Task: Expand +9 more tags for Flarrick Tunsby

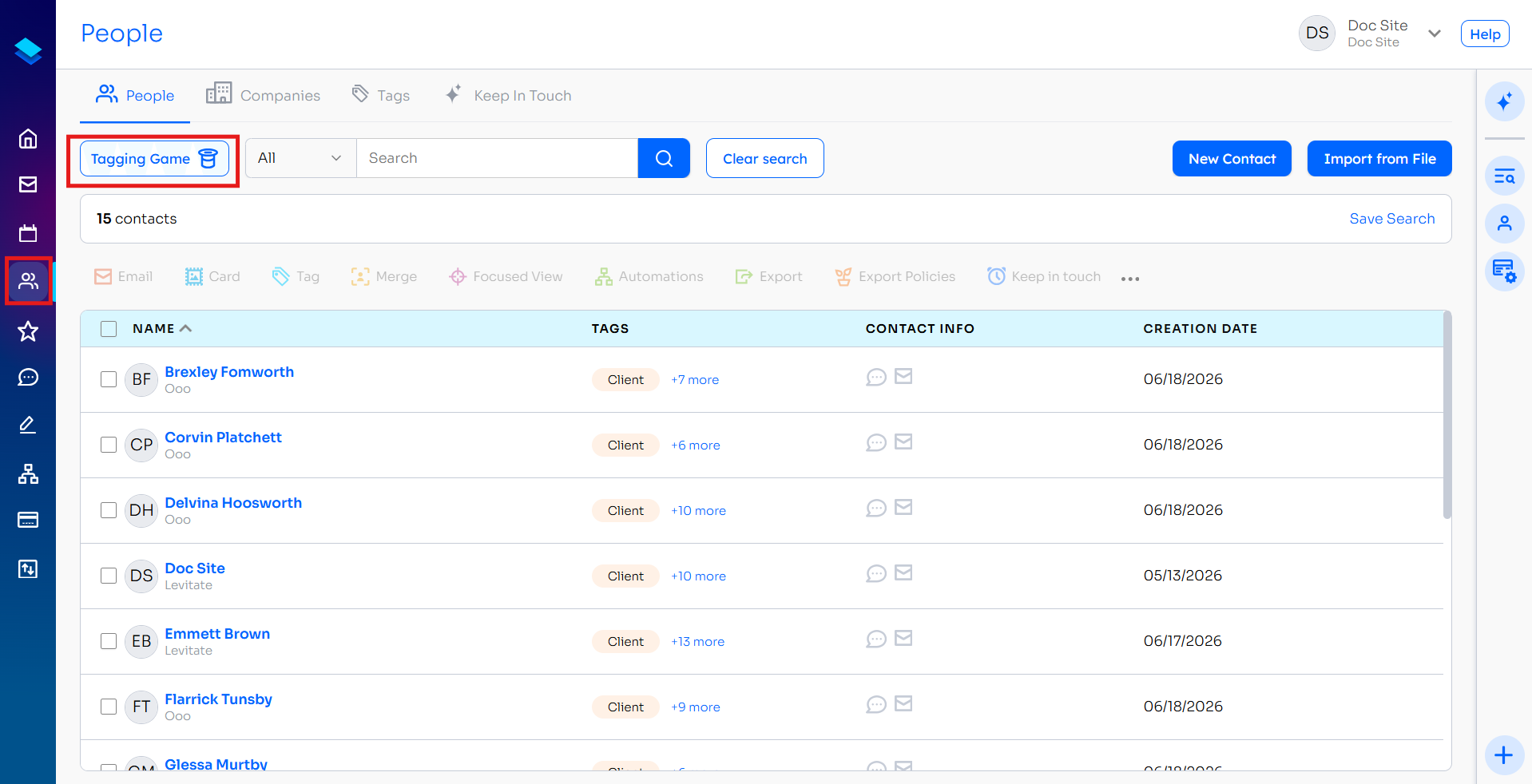Action: pyautogui.click(x=696, y=707)
